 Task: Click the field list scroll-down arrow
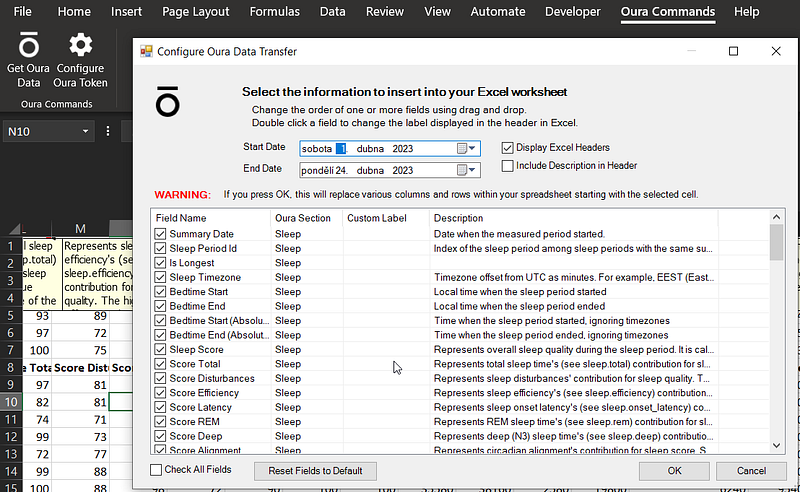pyautogui.click(x=777, y=446)
